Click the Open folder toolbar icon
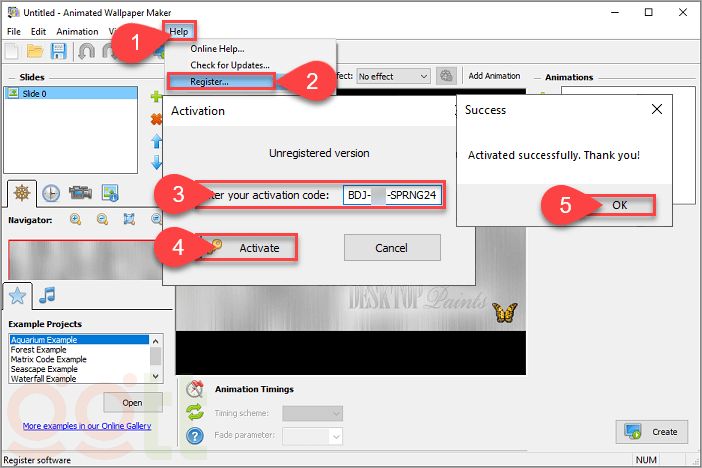Screen dimensions: 702x468 coord(36,51)
